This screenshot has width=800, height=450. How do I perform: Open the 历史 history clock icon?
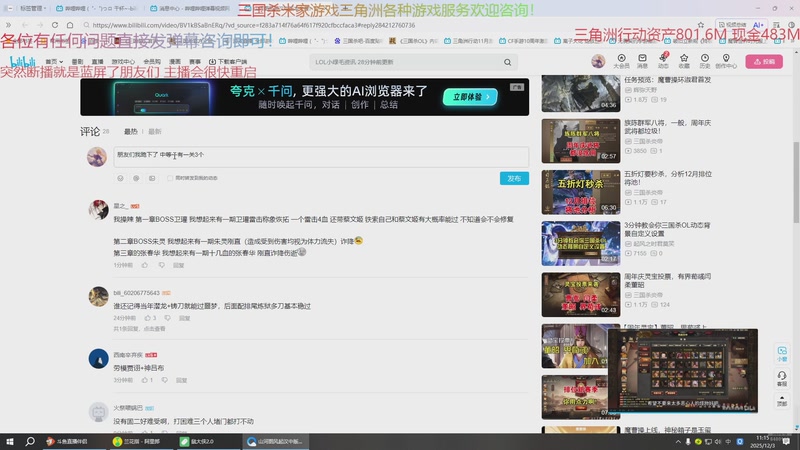coord(705,61)
